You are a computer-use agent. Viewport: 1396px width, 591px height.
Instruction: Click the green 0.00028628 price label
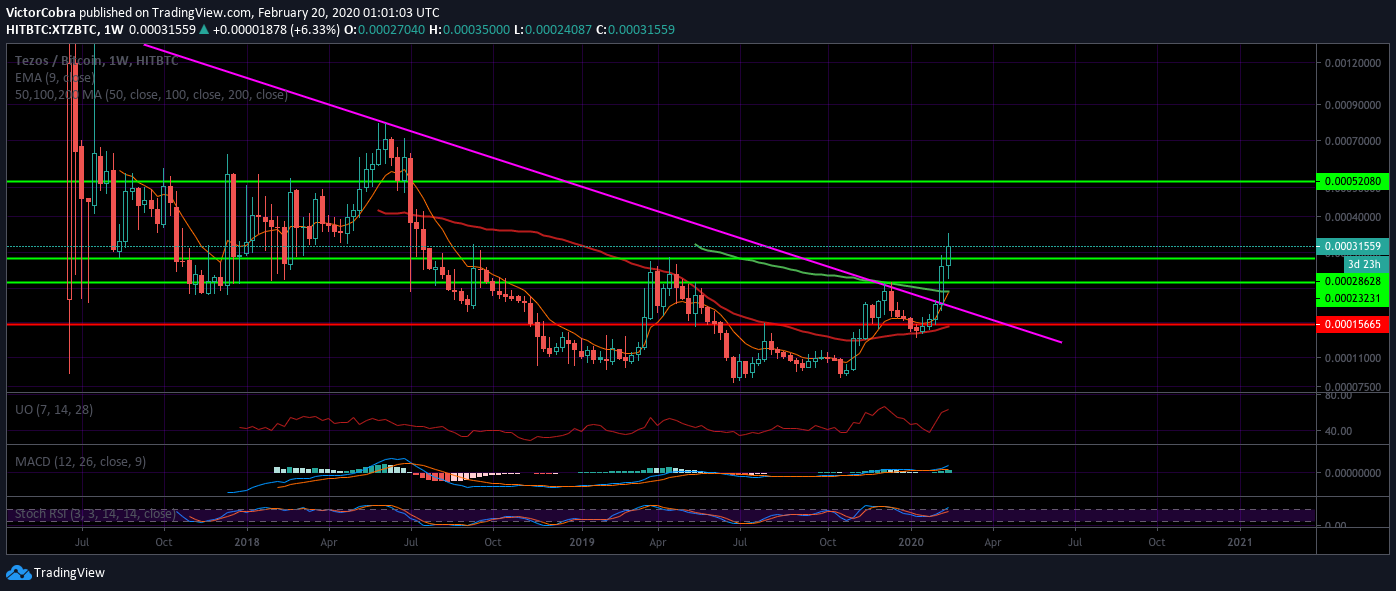click(1352, 283)
